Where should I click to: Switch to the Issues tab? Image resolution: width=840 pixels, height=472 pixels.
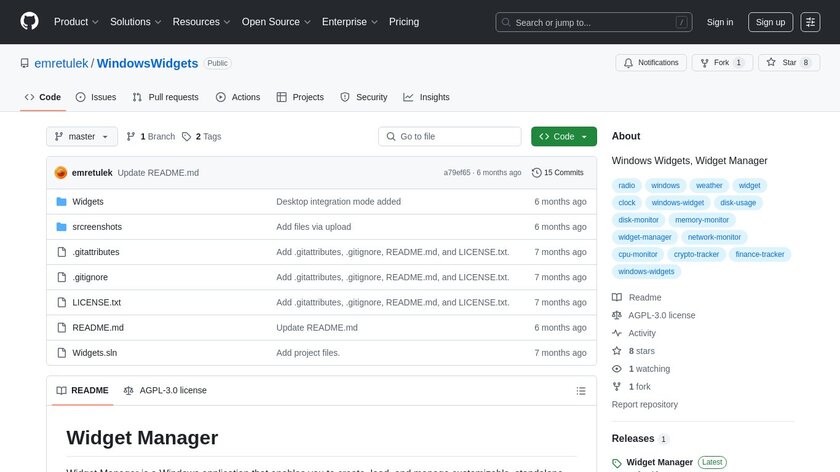[x=96, y=97]
